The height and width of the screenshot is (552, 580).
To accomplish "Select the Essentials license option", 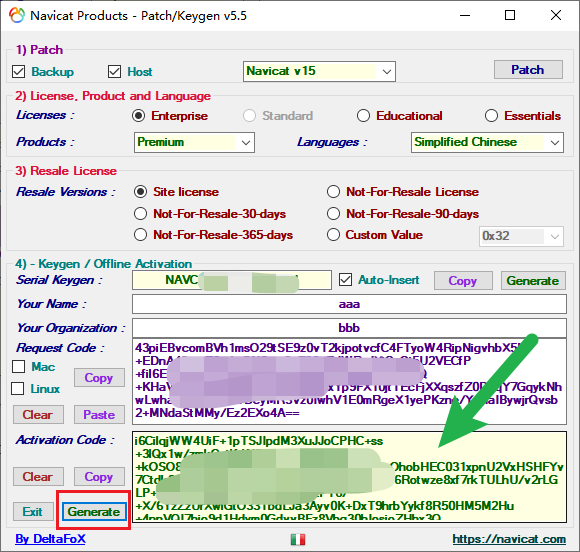I will (491, 116).
